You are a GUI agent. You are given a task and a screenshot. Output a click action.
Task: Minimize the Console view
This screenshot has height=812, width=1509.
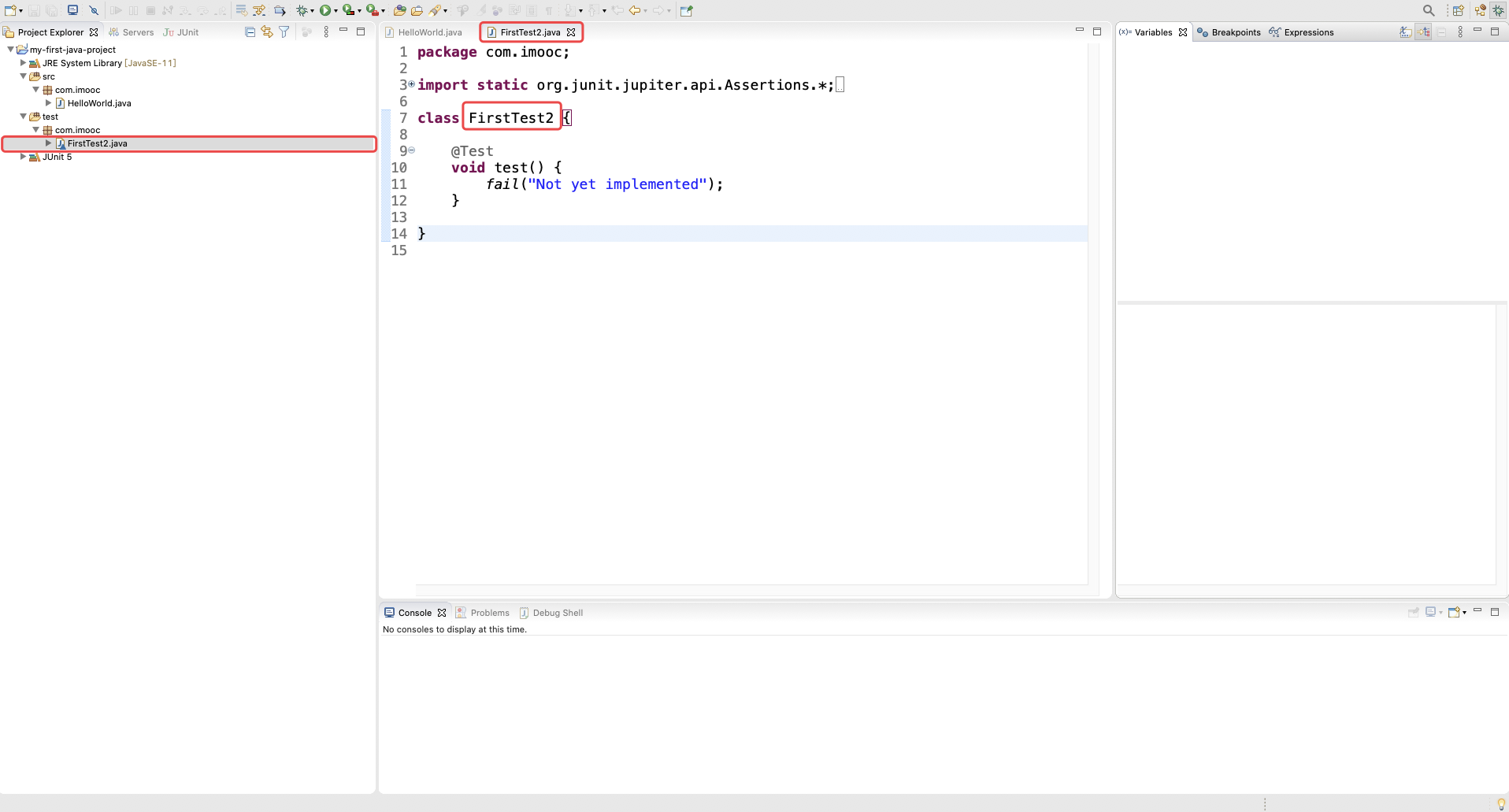(1477, 612)
